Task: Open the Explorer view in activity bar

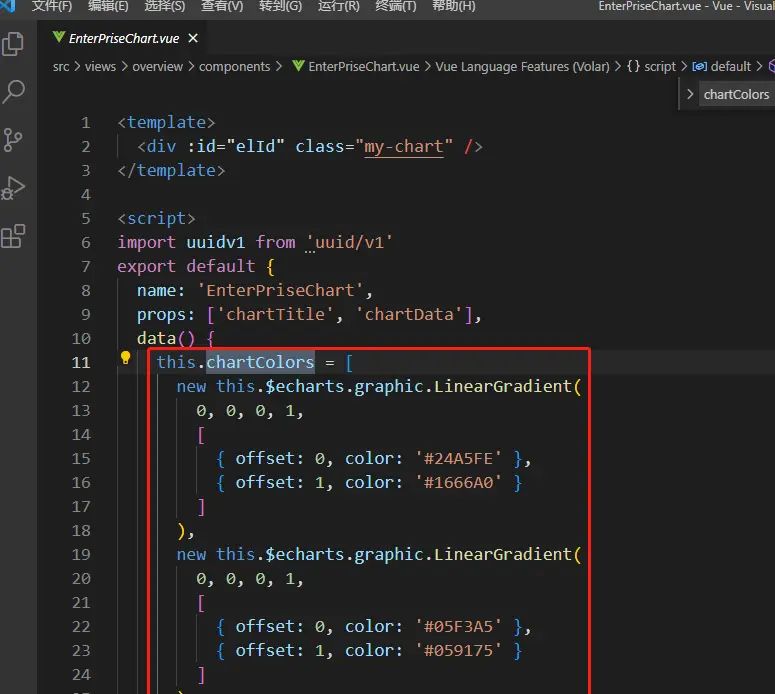Action: tap(14, 45)
